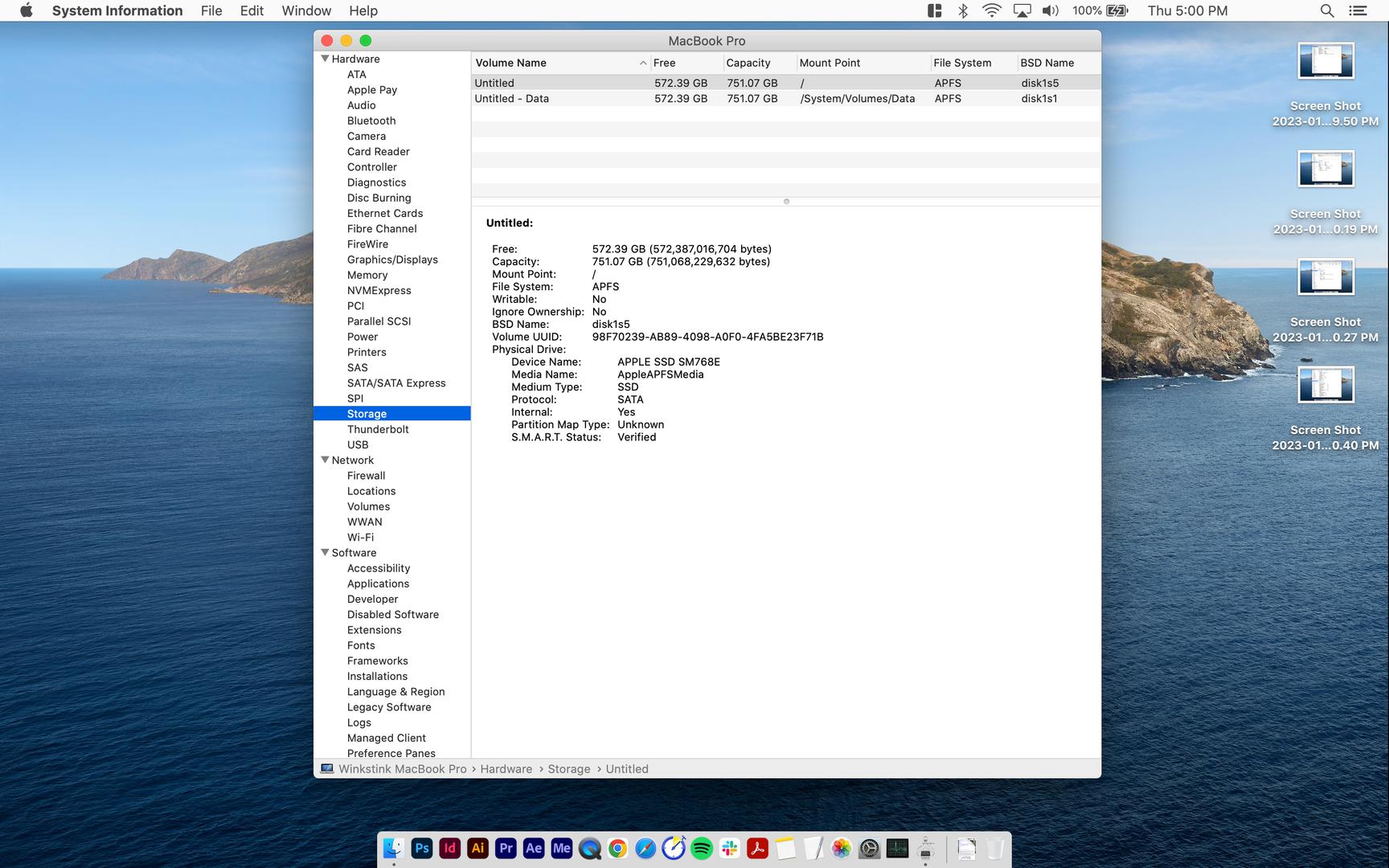Select Extensions under Software

click(x=374, y=629)
